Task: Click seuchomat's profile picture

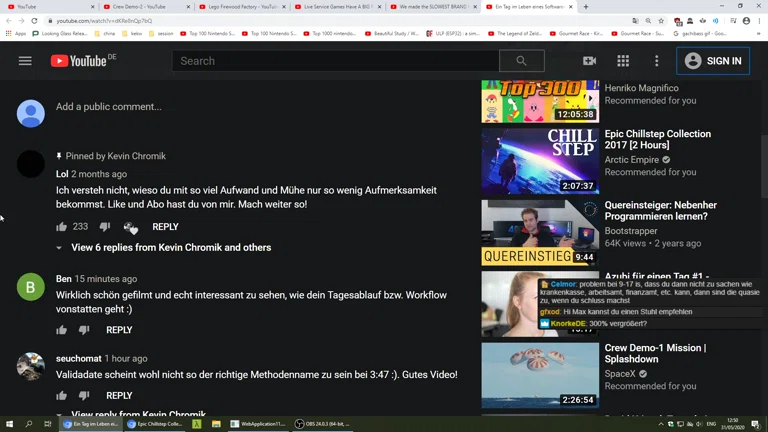Action: [x=30, y=366]
